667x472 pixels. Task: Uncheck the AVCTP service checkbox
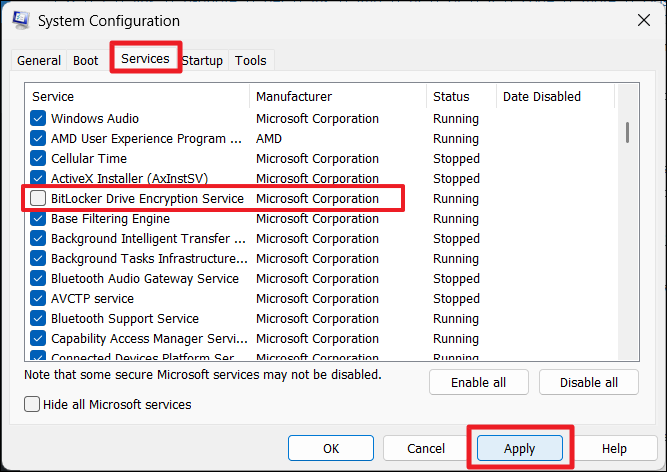point(38,299)
